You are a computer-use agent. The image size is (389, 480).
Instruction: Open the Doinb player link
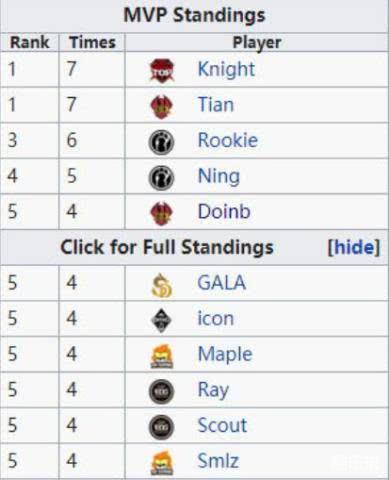[x=224, y=212]
